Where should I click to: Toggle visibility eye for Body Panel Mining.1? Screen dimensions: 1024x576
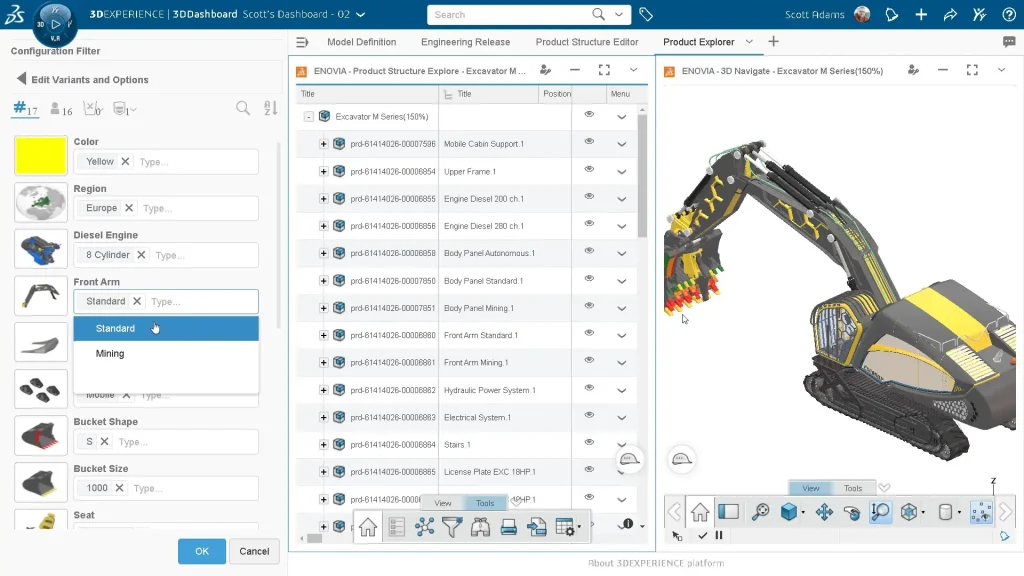point(589,307)
